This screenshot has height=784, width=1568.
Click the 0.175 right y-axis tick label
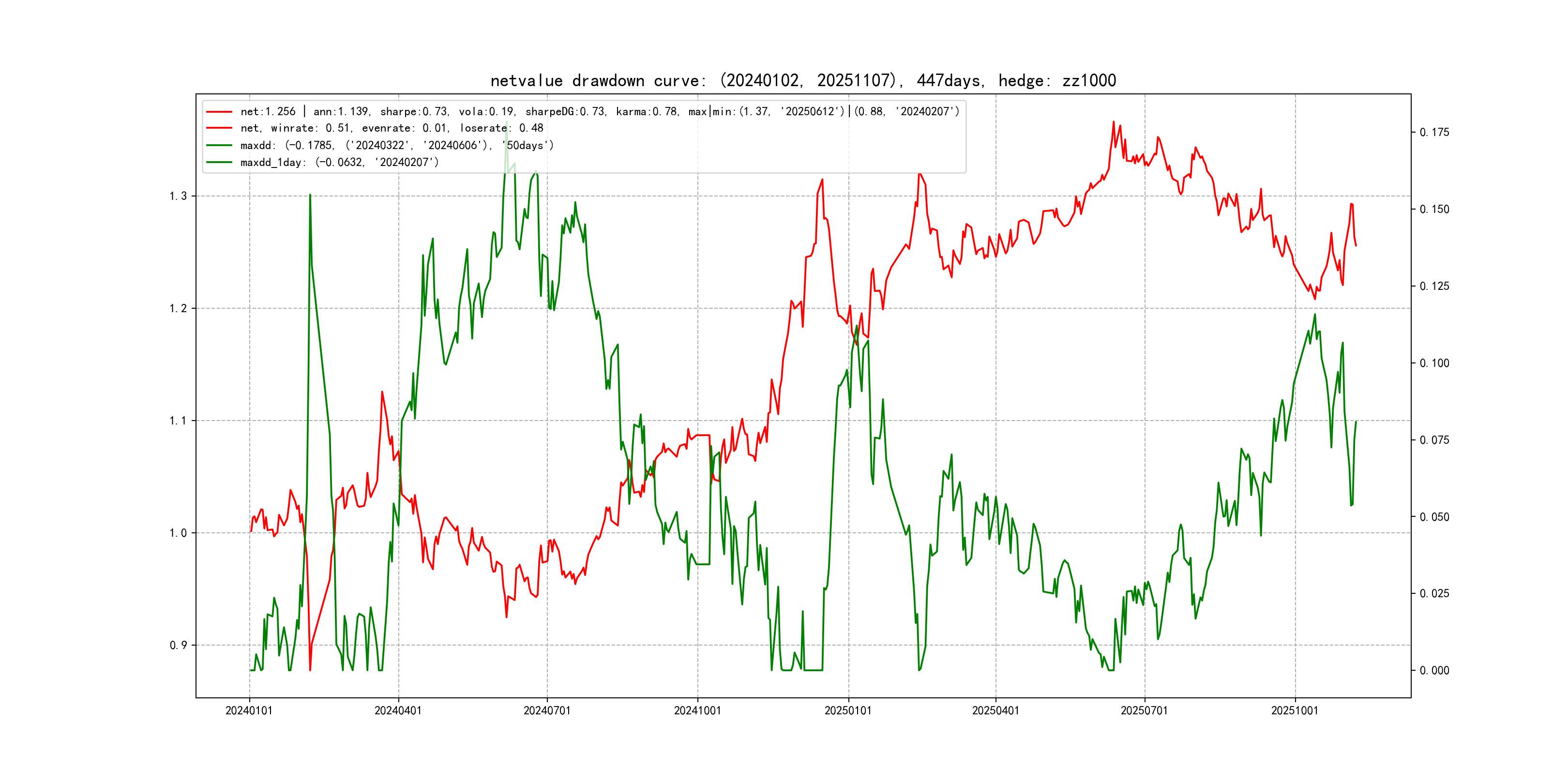pos(1434,133)
